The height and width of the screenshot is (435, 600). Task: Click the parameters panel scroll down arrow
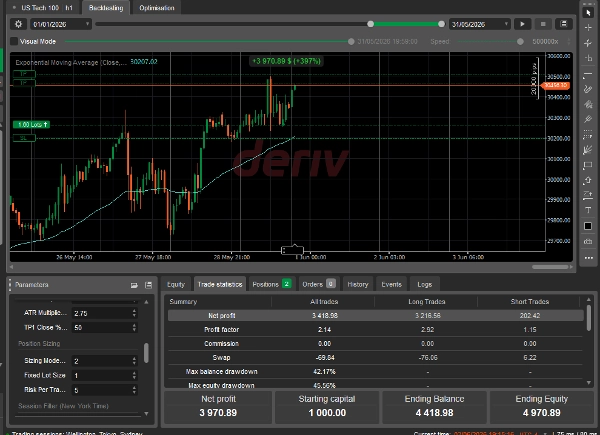click(x=147, y=414)
